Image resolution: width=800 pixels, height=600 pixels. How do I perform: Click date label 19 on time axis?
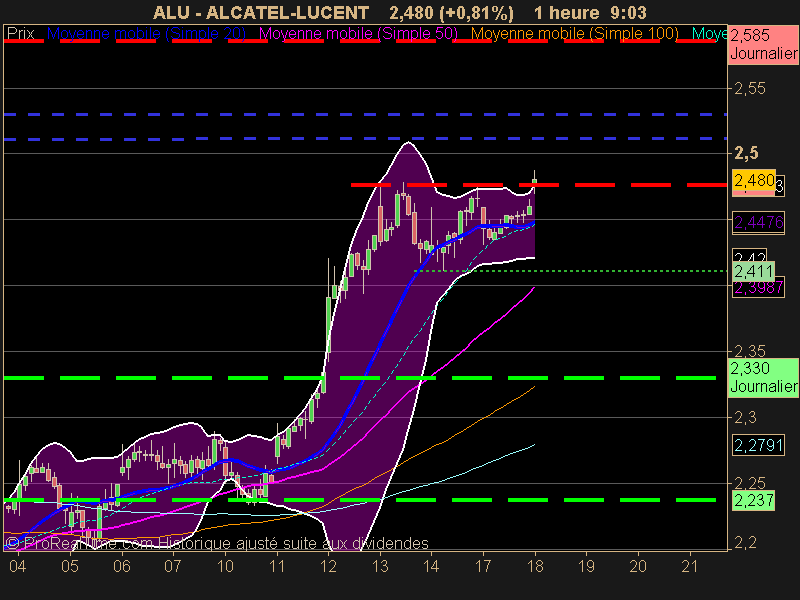(586, 566)
